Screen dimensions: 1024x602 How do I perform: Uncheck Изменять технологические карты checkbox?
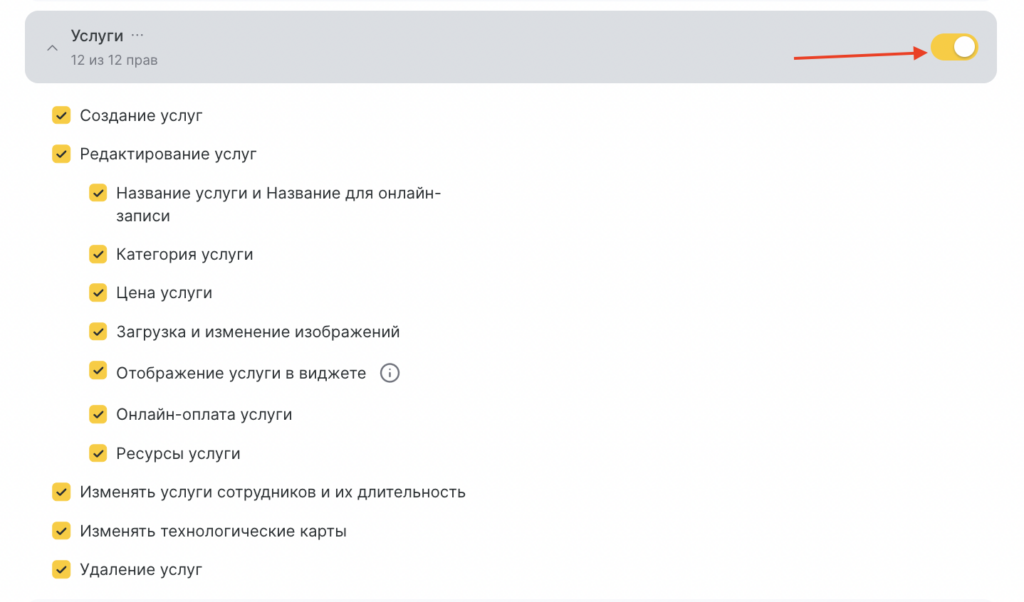62,531
